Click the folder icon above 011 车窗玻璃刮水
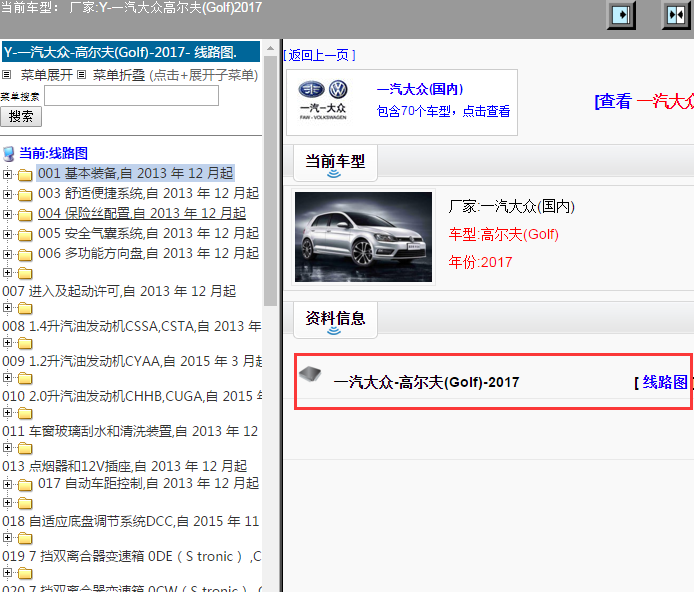Screen dimensions: 694x592 coord(25,413)
